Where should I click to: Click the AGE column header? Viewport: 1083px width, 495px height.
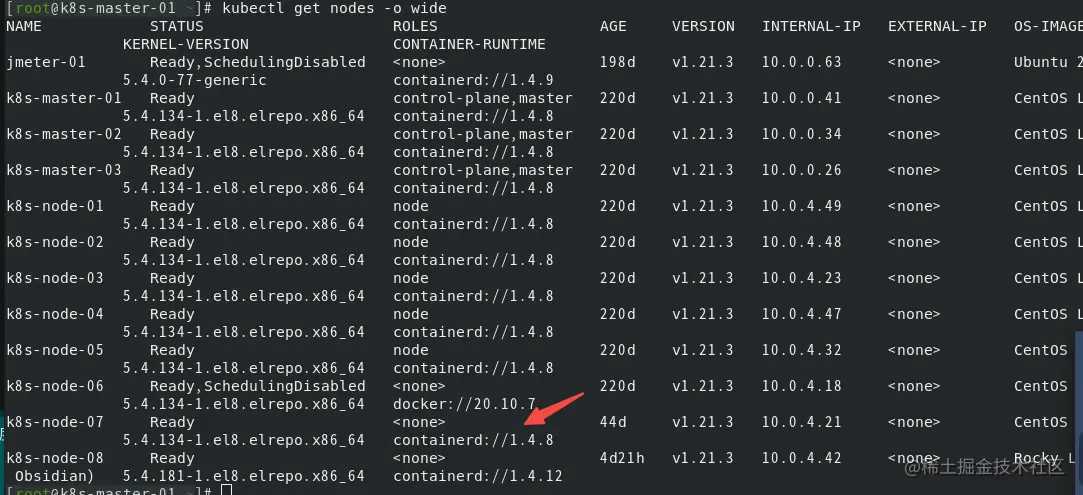(613, 26)
